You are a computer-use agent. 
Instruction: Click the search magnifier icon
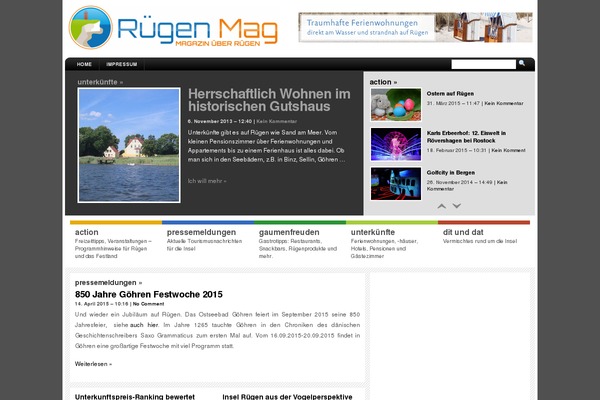coord(522,64)
